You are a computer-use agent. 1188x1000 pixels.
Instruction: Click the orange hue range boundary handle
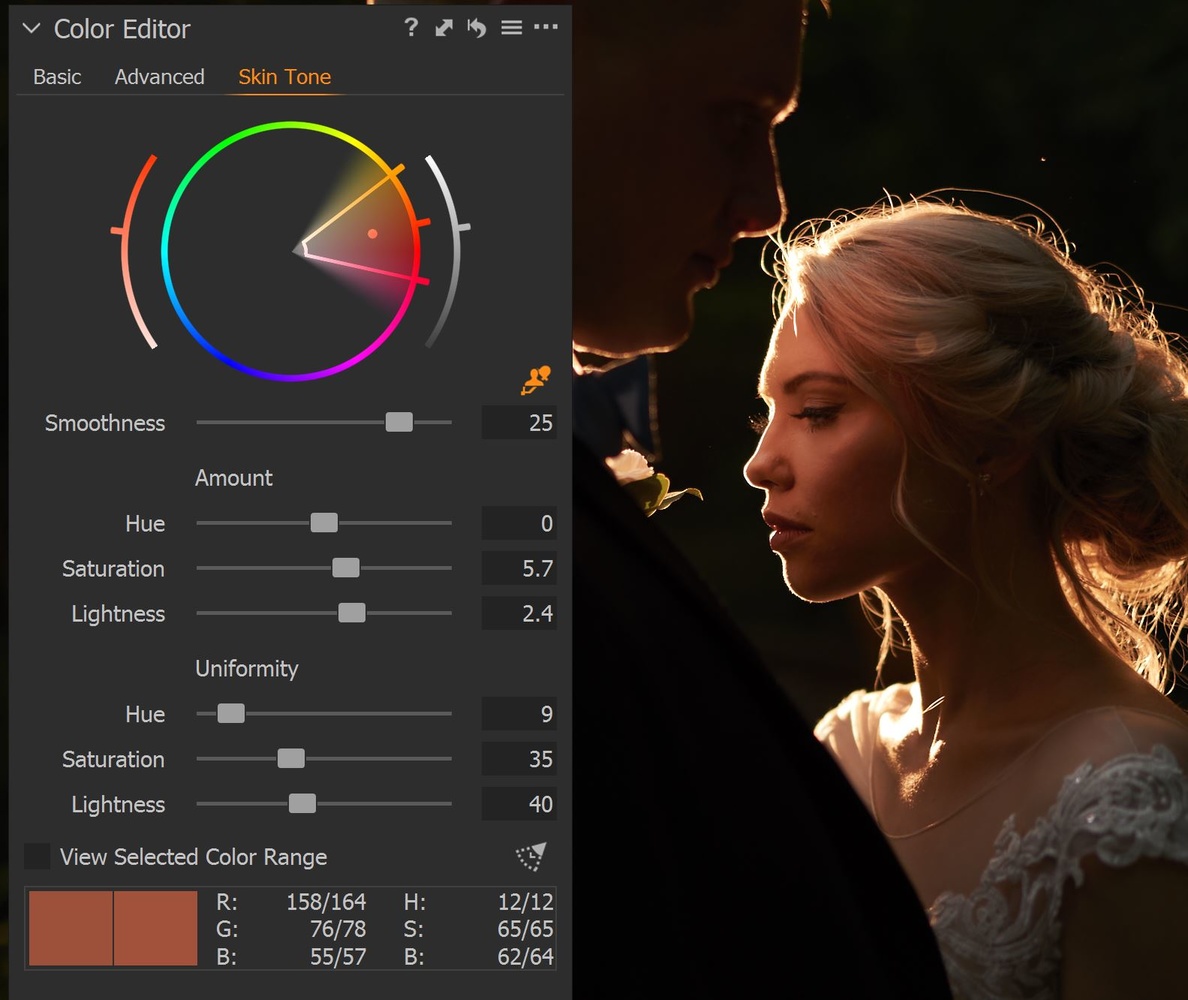(396, 171)
